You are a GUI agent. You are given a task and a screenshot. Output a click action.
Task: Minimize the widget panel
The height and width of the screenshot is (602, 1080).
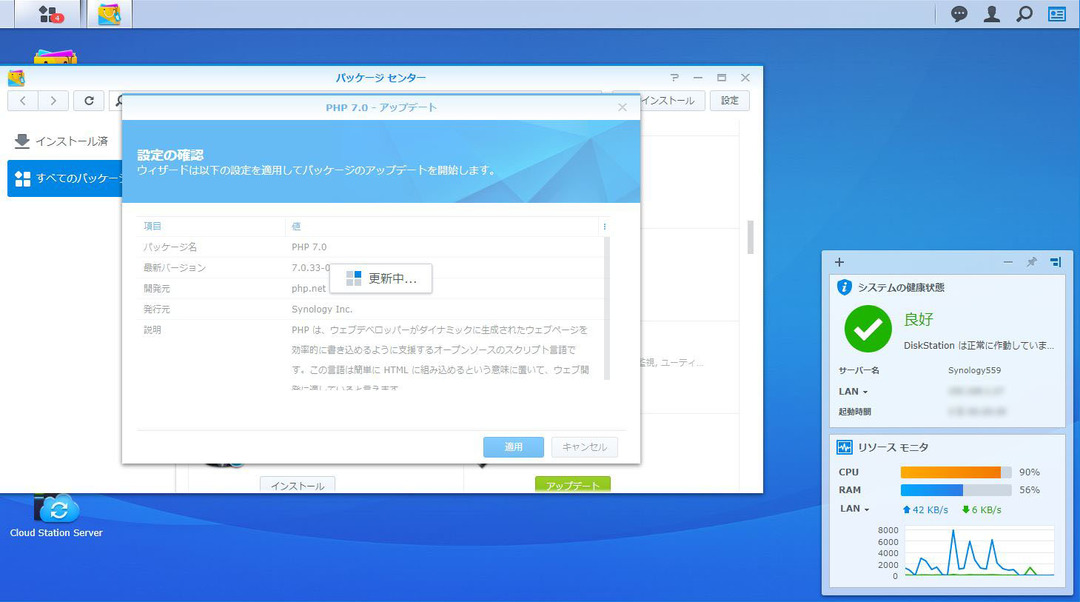[x=1008, y=262]
